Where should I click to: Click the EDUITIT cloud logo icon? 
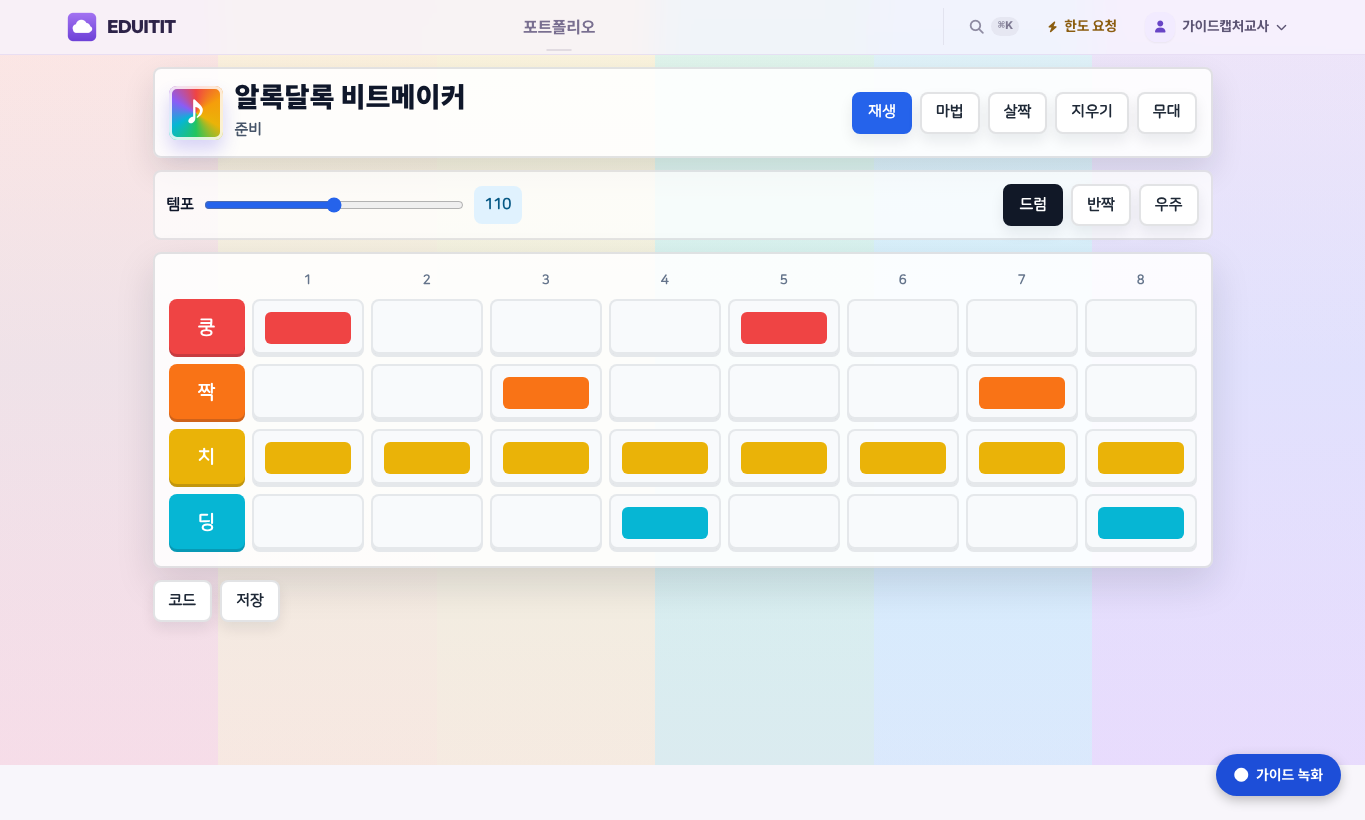(82, 27)
